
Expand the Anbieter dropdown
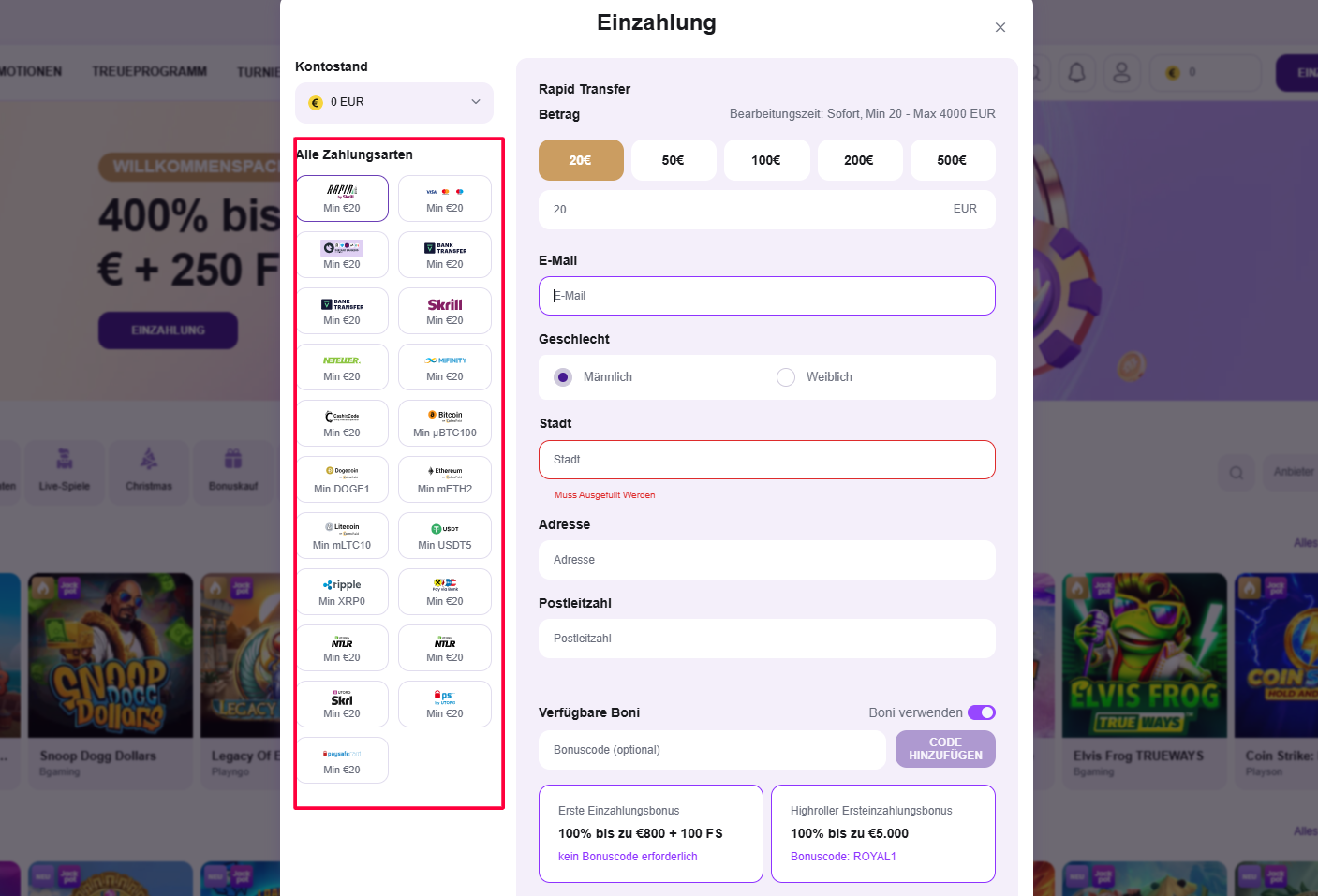[x=1296, y=472]
